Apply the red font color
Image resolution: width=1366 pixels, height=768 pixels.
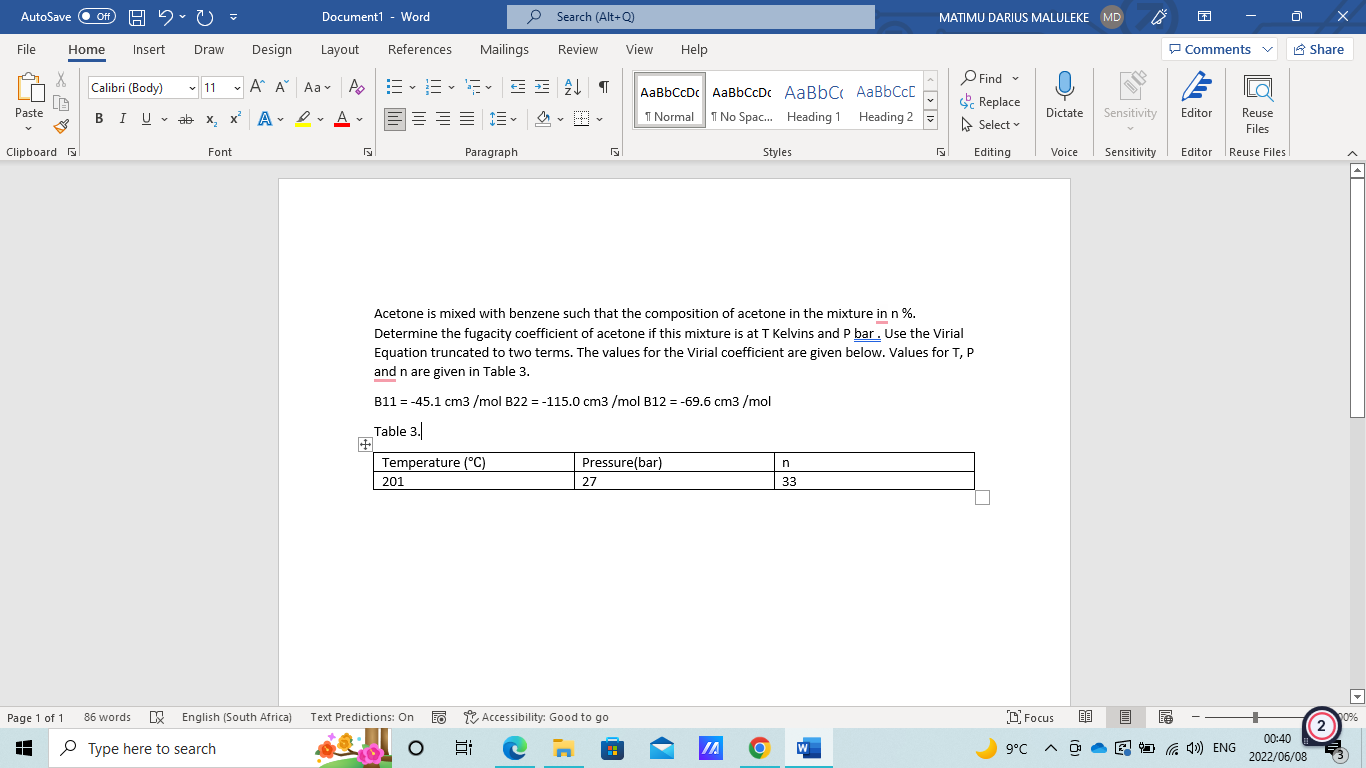[x=342, y=119]
